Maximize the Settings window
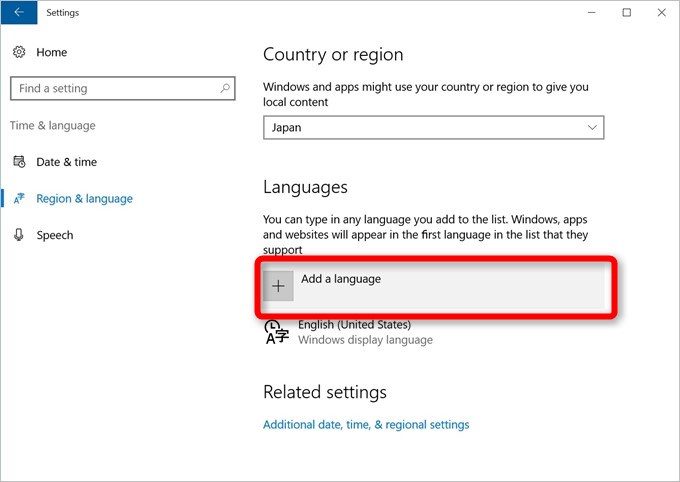680x482 pixels. pos(626,13)
